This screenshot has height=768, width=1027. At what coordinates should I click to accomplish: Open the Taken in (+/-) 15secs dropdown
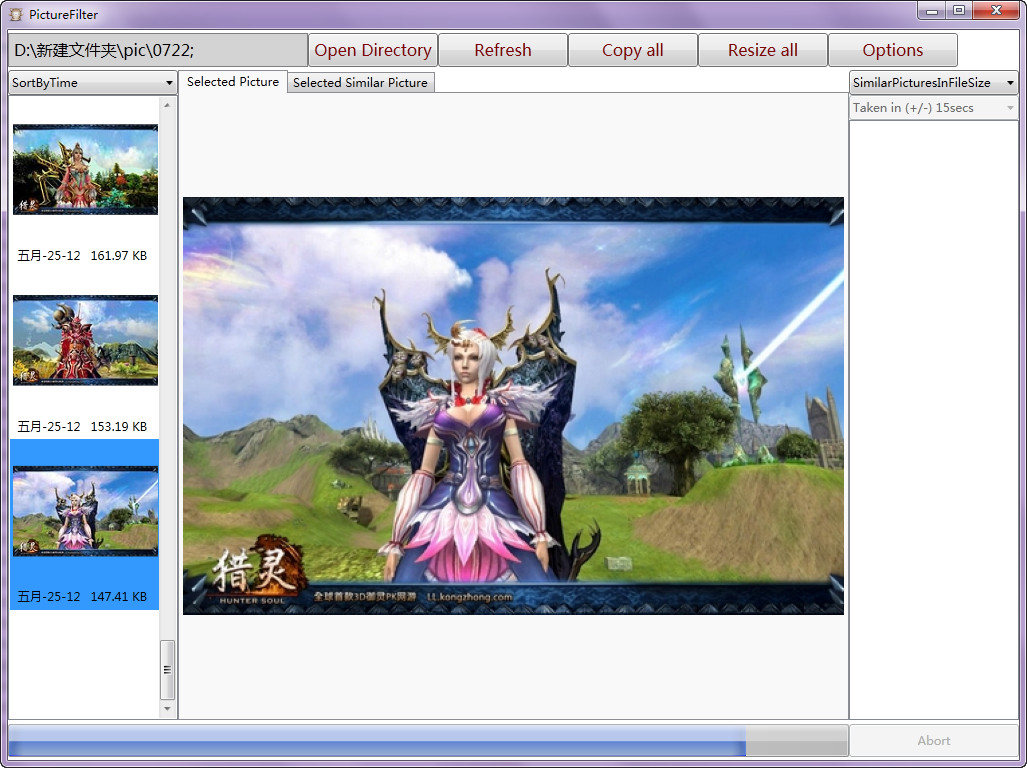pyautogui.click(x=933, y=107)
